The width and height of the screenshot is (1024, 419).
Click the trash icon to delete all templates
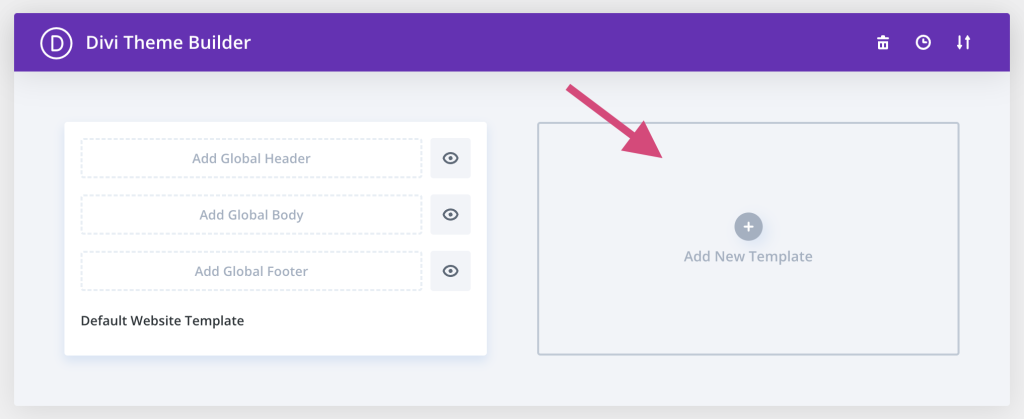point(883,43)
